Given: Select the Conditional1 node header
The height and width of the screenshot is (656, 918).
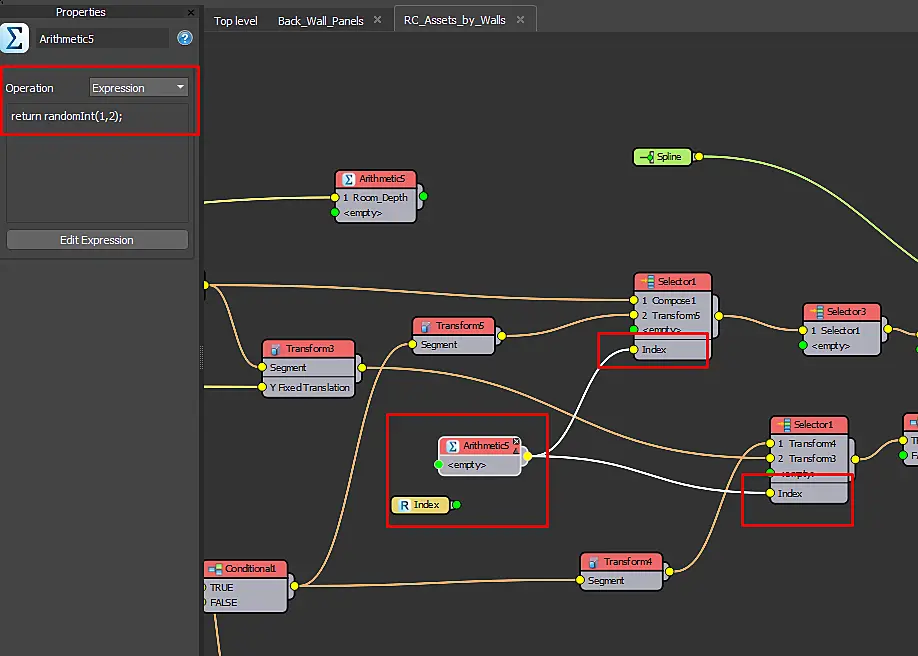Looking at the screenshot, I should coord(245,569).
